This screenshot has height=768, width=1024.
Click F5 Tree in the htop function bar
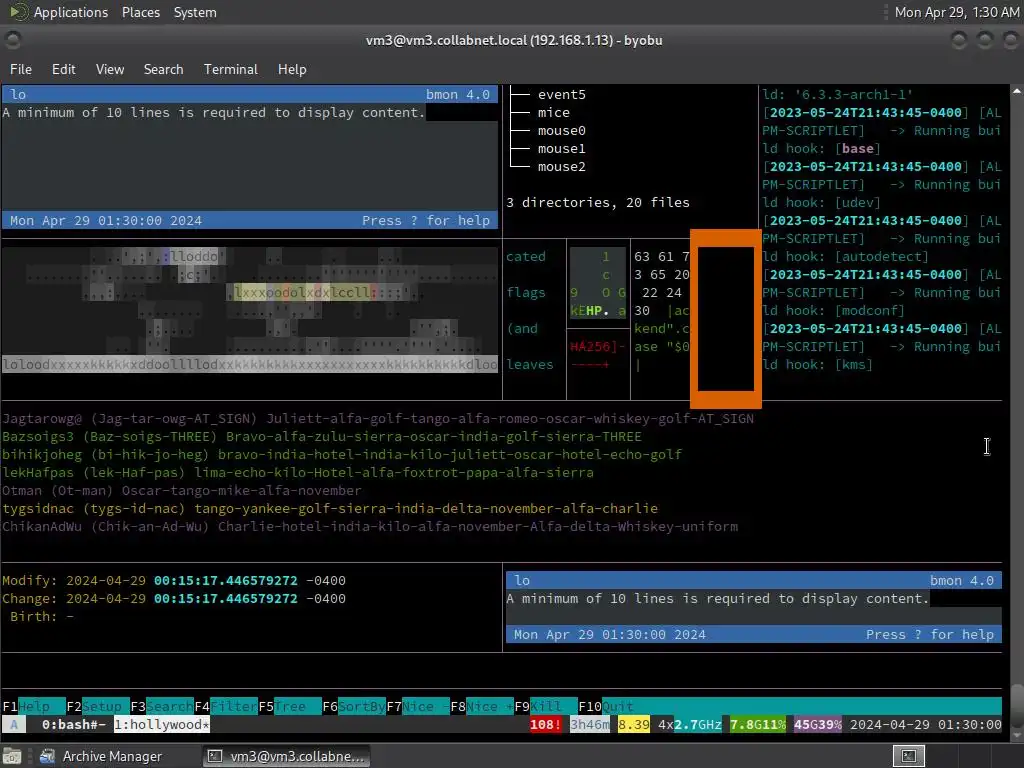pos(289,707)
